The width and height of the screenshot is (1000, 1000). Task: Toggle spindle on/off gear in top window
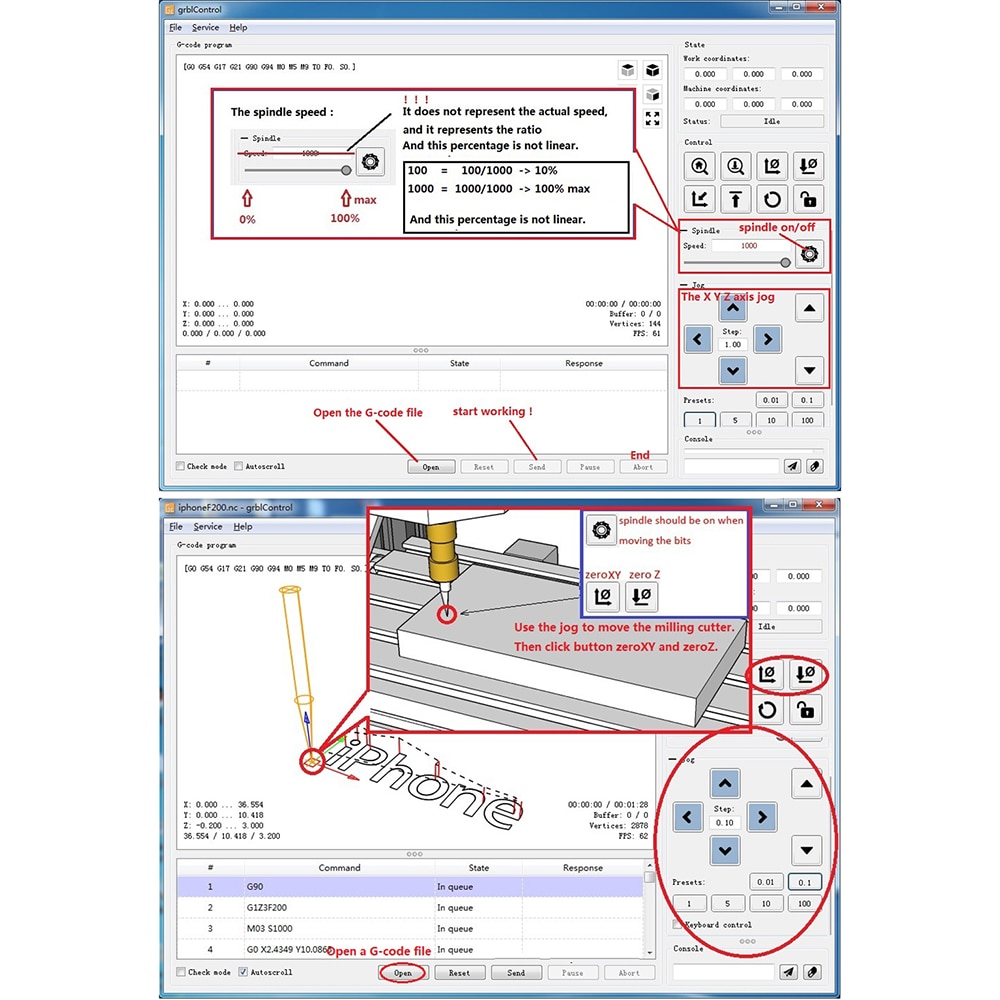tap(809, 254)
